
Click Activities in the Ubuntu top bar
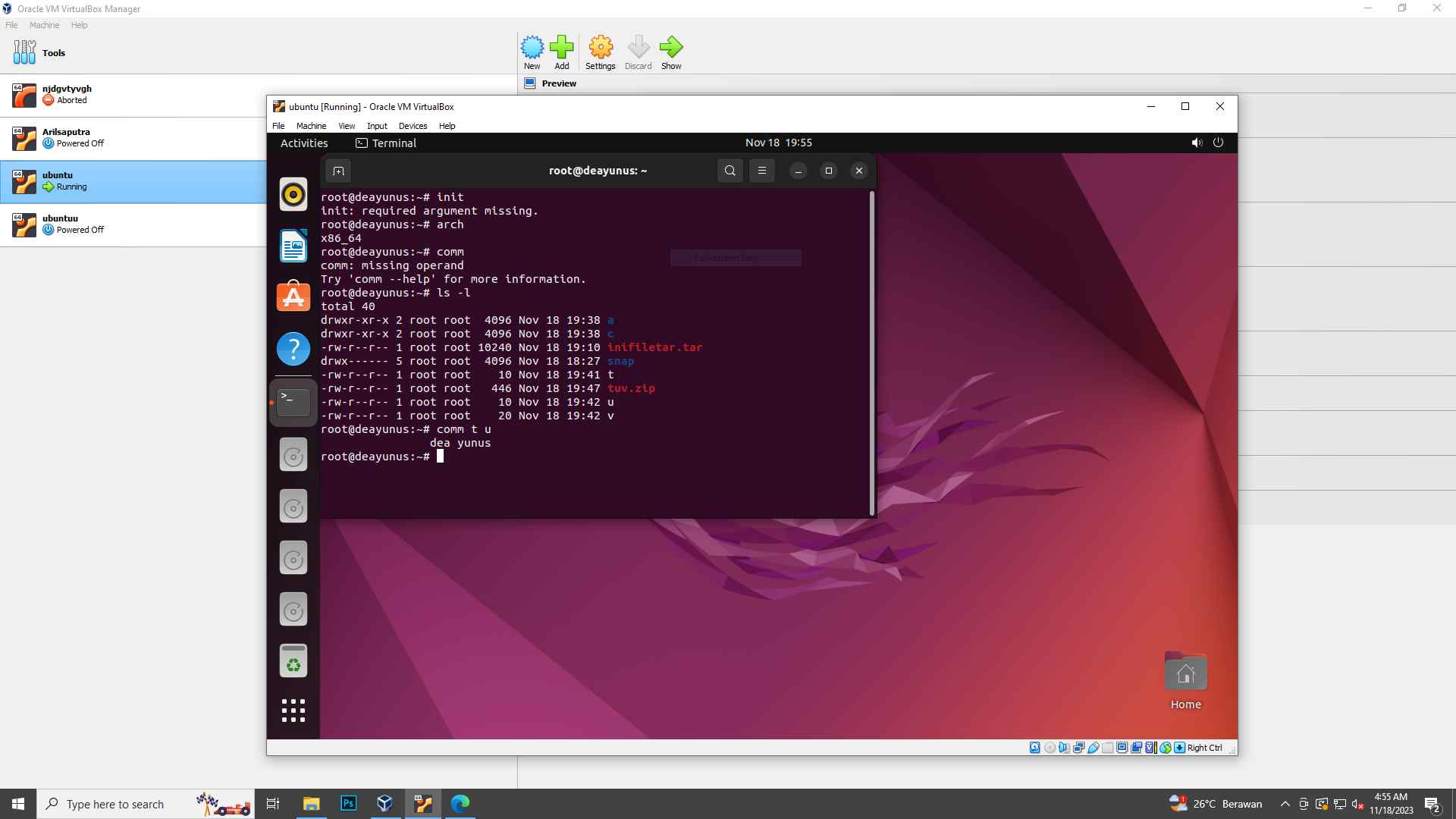tap(304, 143)
